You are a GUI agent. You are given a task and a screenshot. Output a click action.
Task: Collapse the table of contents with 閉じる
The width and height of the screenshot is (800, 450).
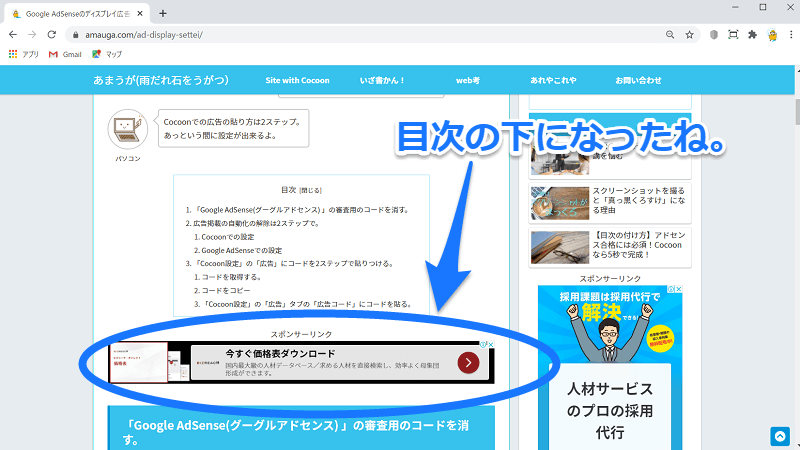(312, 190)
